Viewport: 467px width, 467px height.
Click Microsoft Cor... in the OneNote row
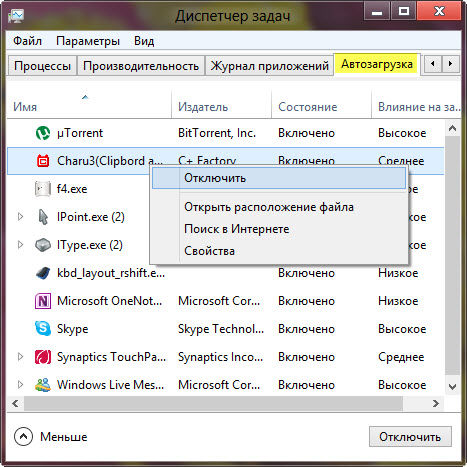(x=219, y=301)
